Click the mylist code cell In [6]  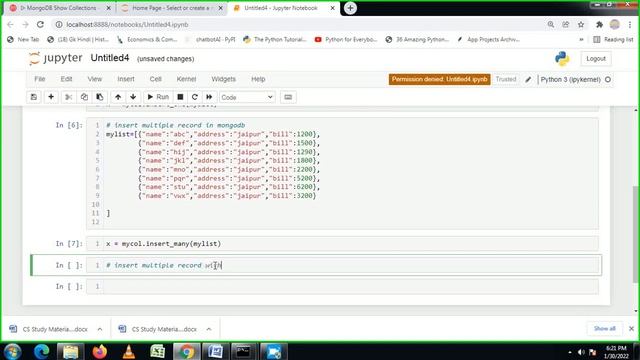point(351,173)
